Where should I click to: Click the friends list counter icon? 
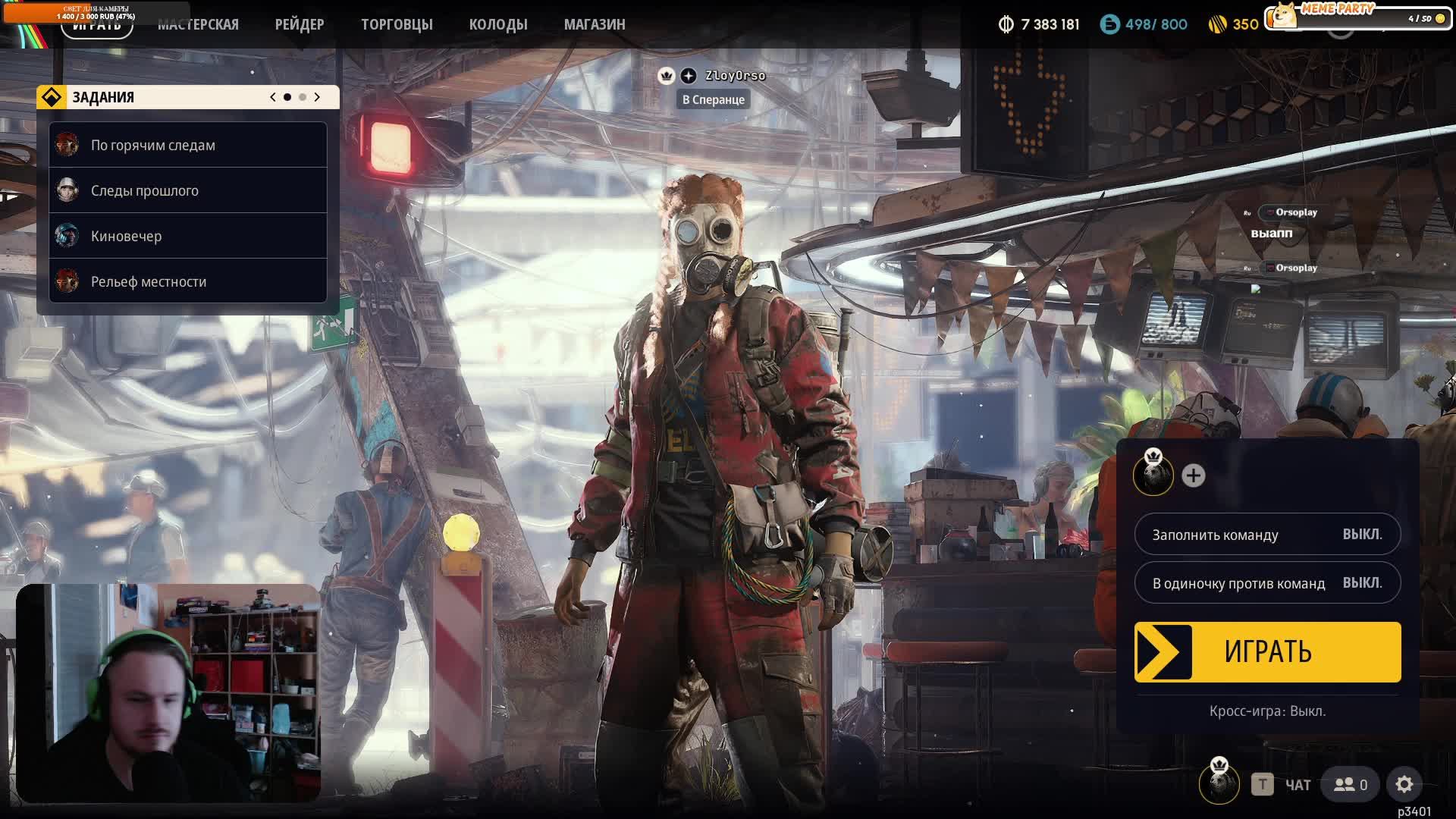(1351, 784)
